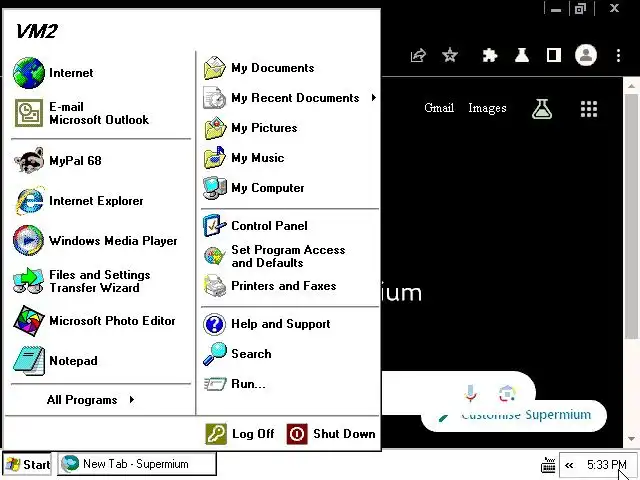Viewport: 640px width, 480px height.
Task: Click the Start button
Action: (27, 464)
